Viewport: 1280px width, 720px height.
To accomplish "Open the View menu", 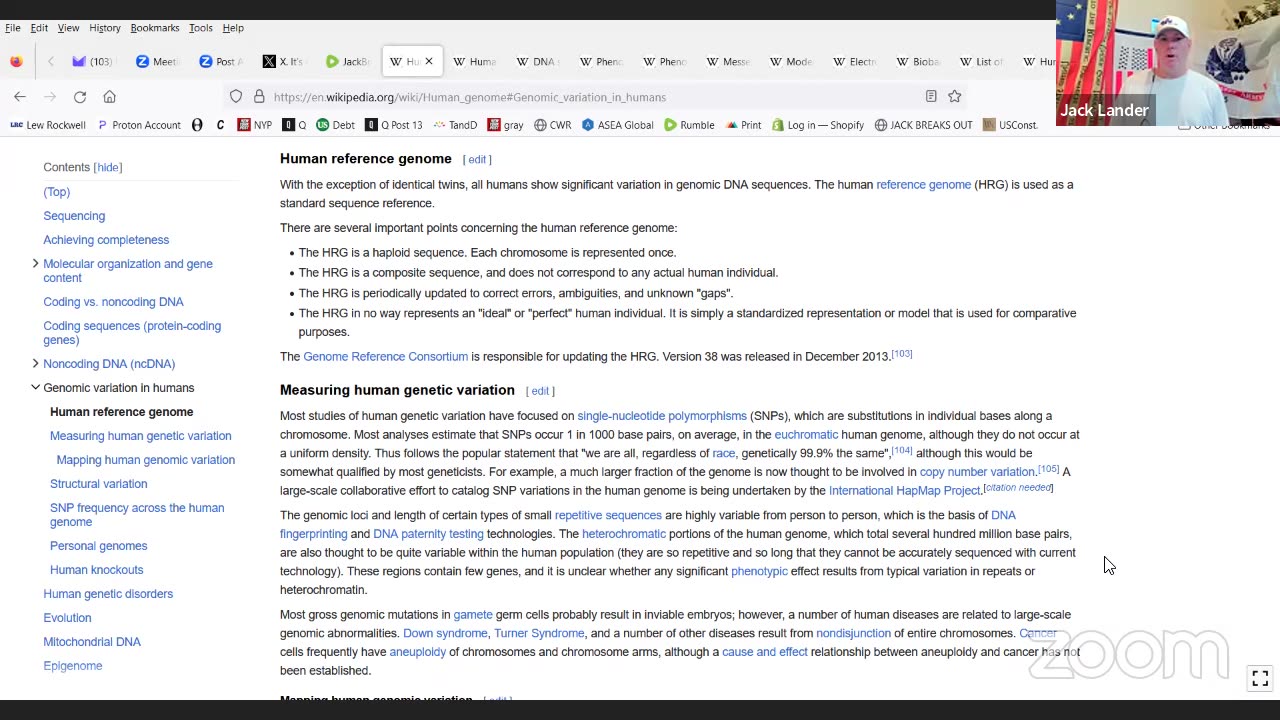I will coord(68,28).
